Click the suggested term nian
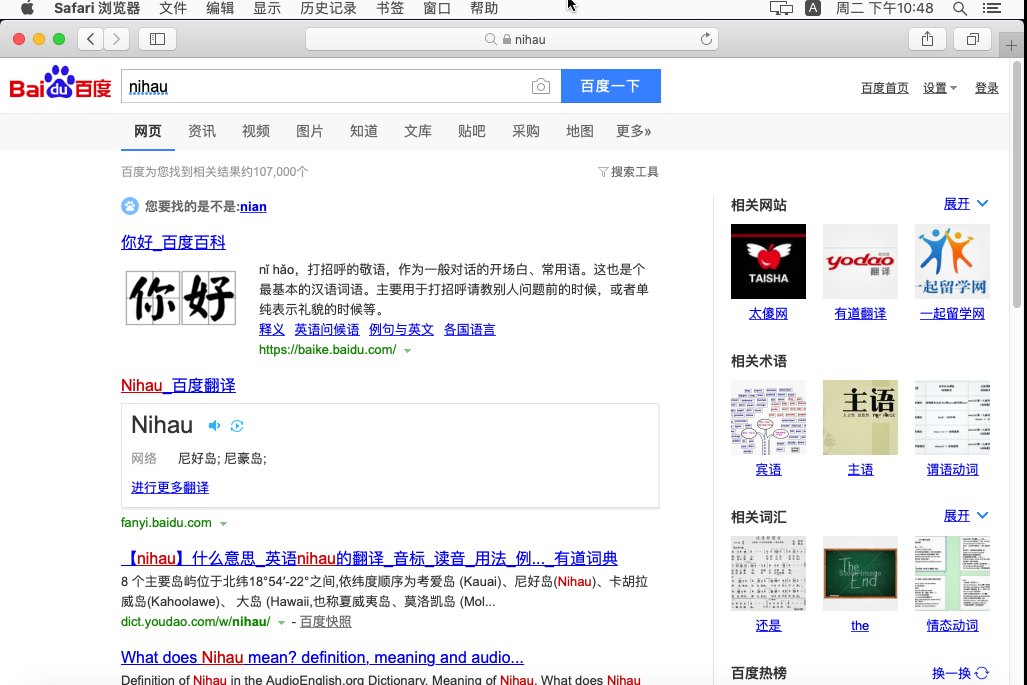This screenshot has height=685, width=1027. click(253, 207)
